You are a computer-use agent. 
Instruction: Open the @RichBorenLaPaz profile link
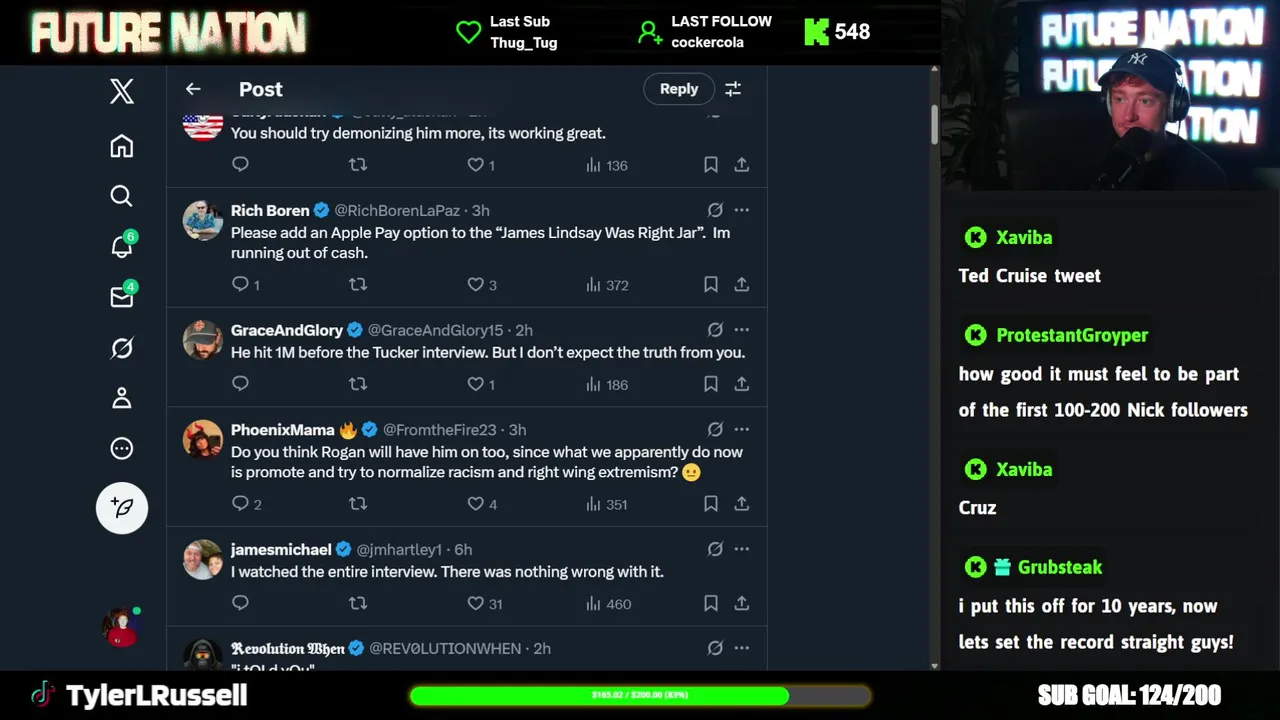coord(397,210)
